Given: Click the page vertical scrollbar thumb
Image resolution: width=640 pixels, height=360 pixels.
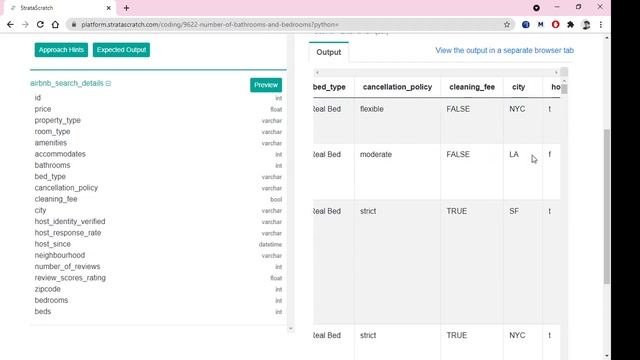Looking at the screenshot, I should coord(607,206).
